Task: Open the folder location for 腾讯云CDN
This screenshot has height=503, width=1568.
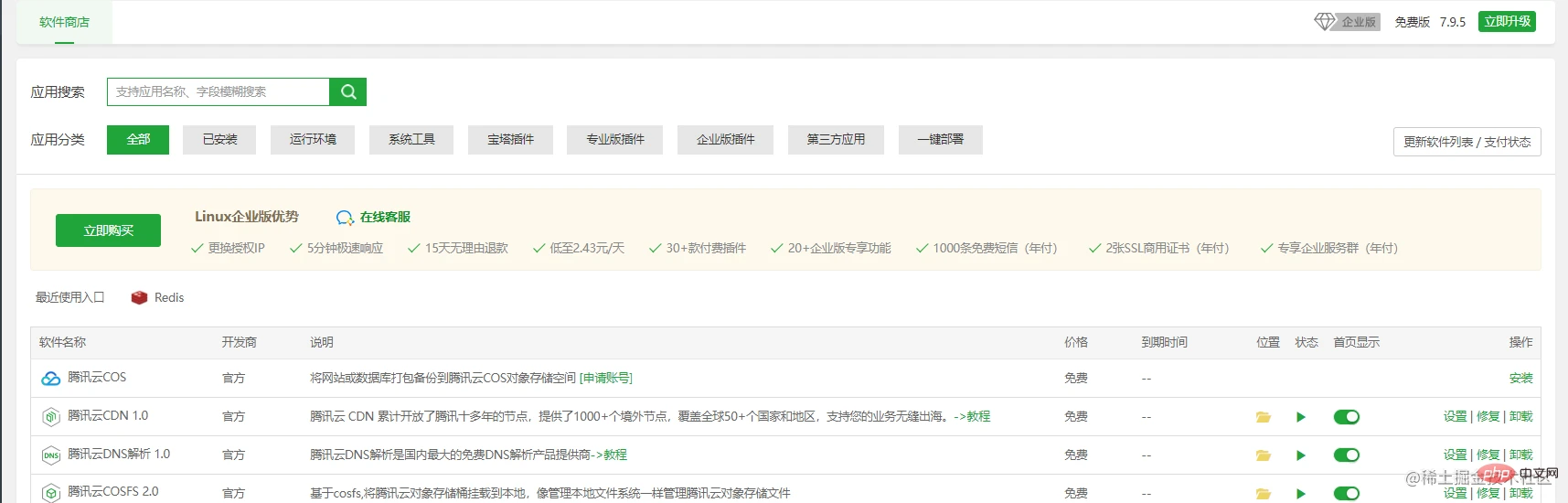Action: click(x=1264, y=417)
